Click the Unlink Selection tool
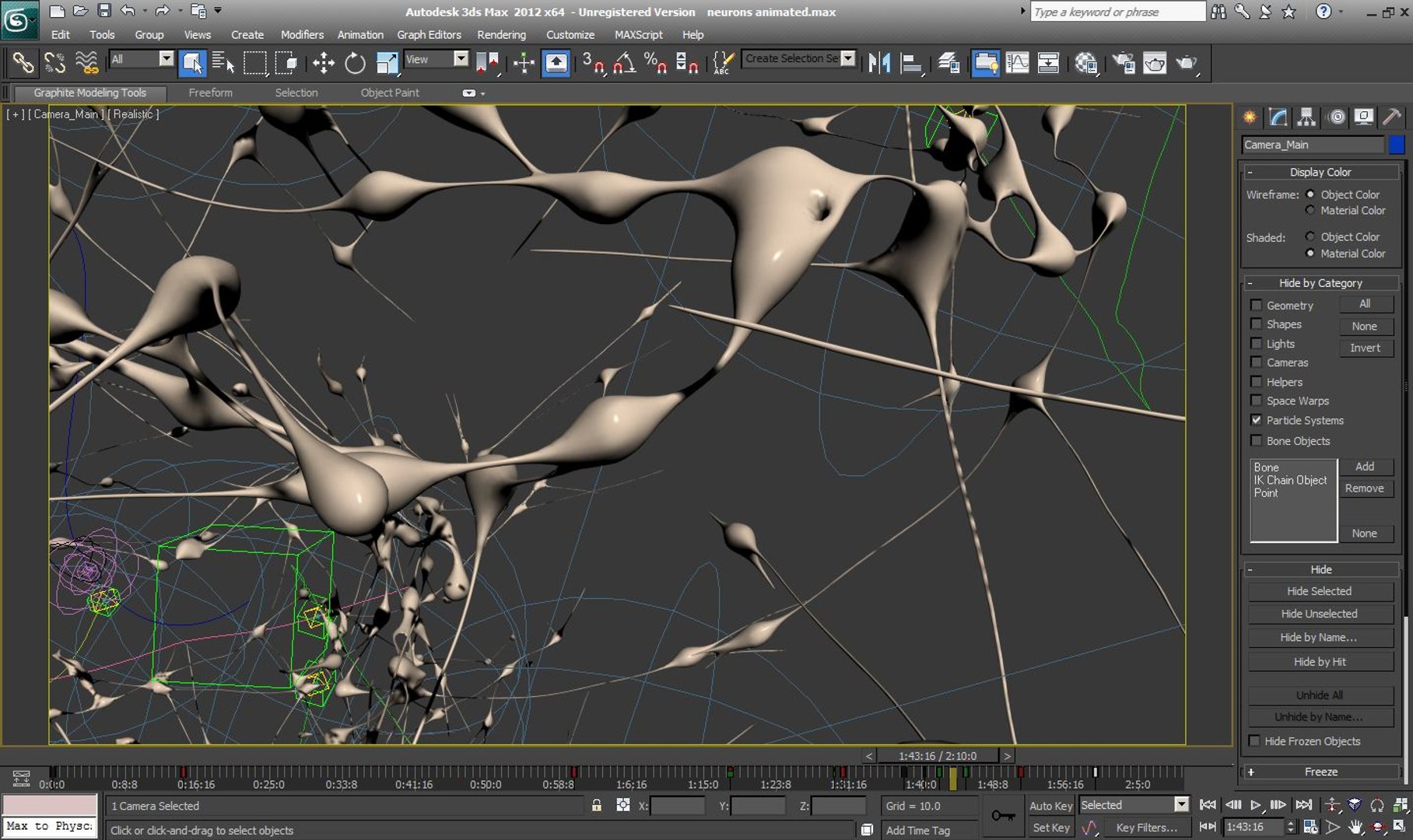 coord(54,62)
